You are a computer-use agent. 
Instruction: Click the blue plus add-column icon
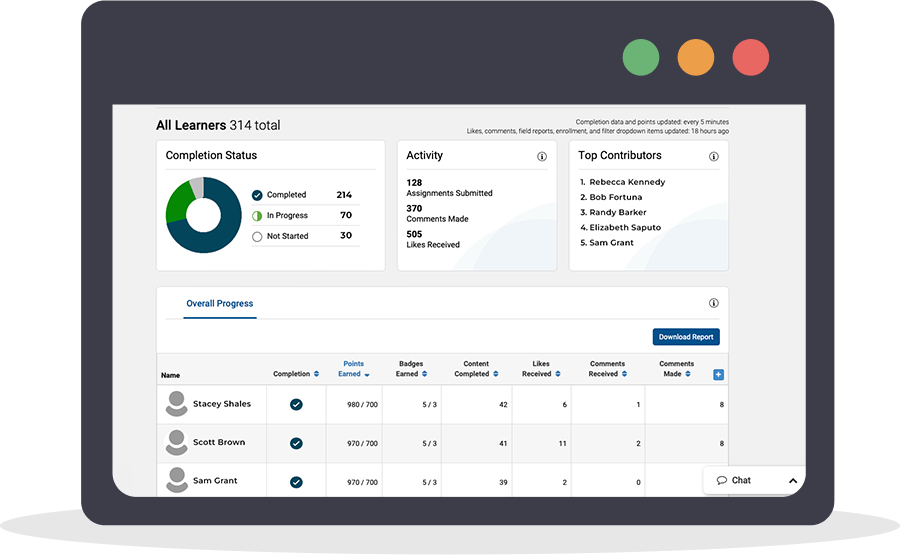(x=718, y=374)
